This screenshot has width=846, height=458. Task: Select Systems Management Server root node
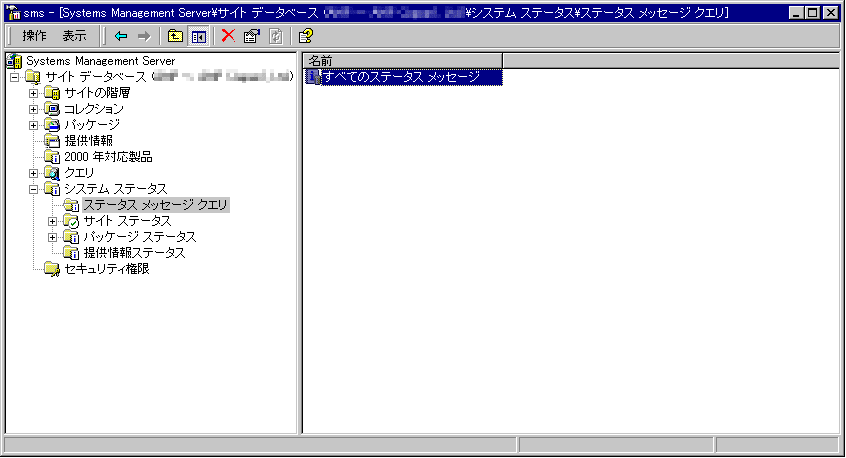100,61
